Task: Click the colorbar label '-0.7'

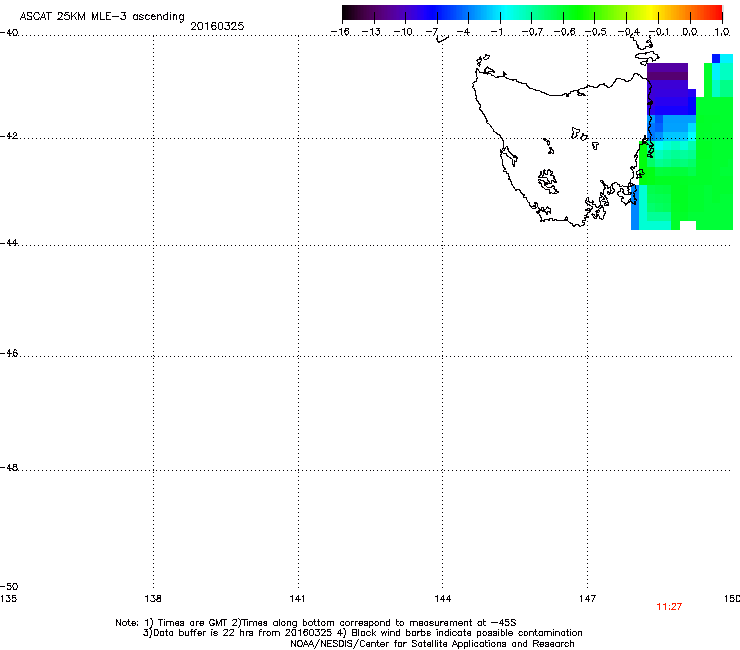Action: (532, 32)
